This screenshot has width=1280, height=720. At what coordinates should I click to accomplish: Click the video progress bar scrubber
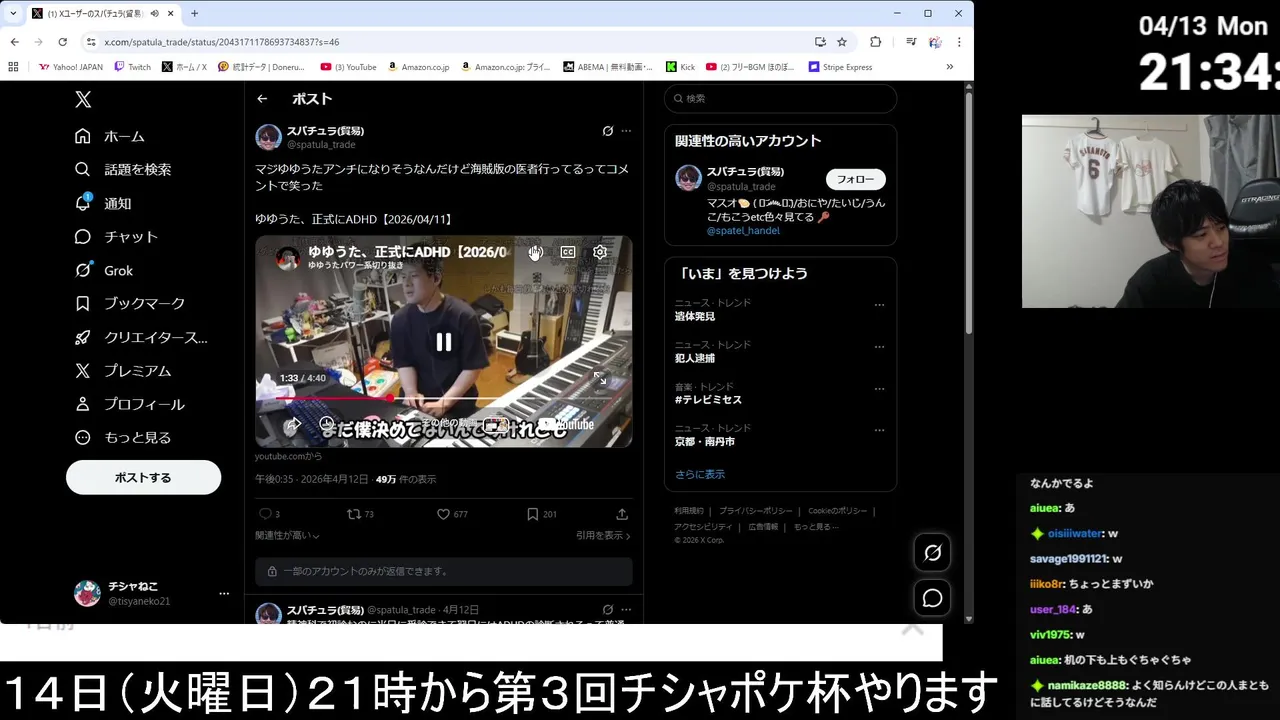click(389, 398)
